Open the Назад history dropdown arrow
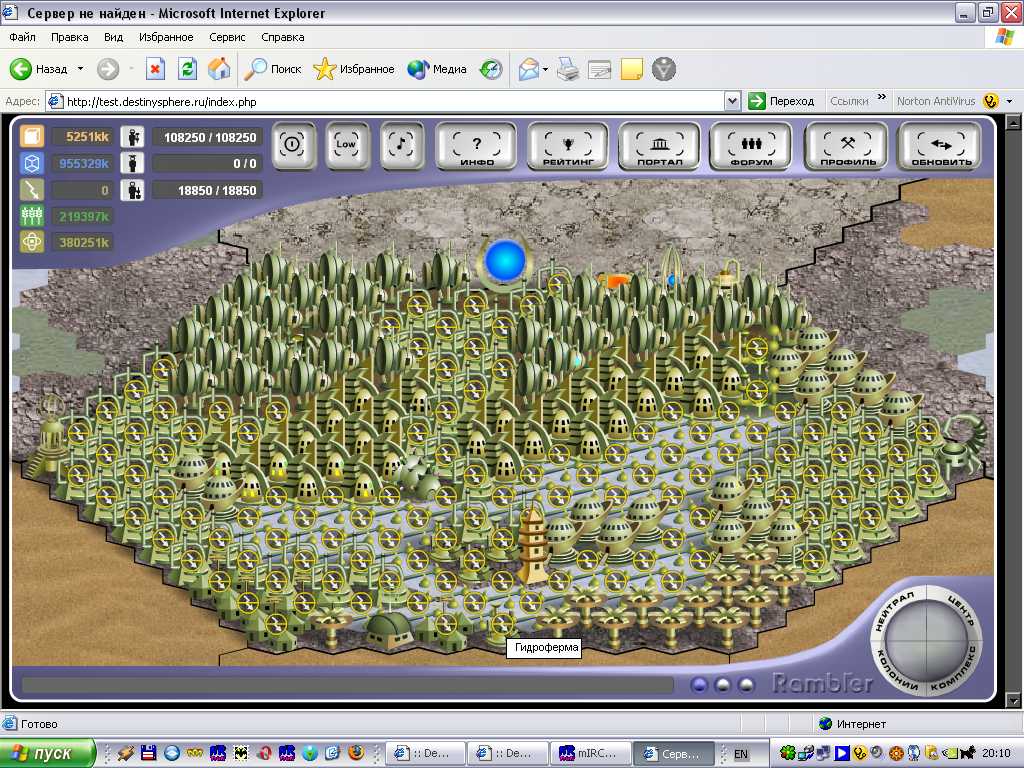Viewport: 1024px width, 768px height. (80, 69)
